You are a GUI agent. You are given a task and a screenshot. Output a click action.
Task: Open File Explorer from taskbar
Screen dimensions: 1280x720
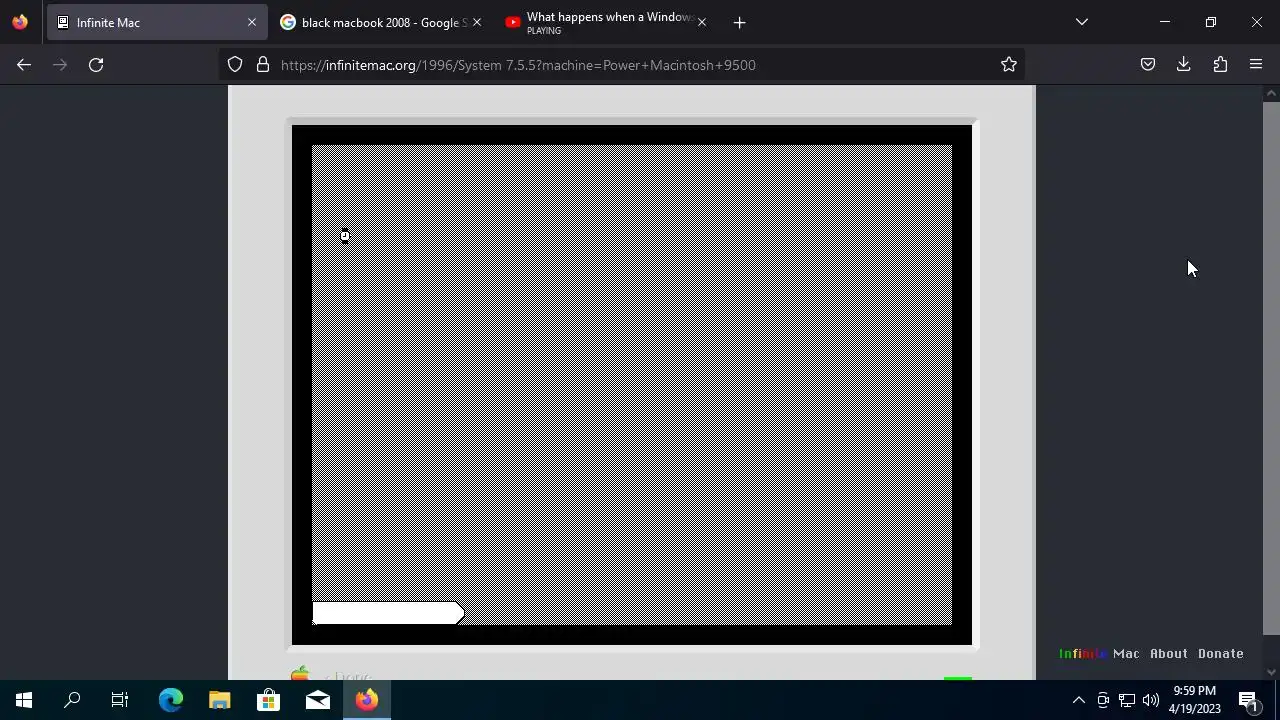point(219,700)
